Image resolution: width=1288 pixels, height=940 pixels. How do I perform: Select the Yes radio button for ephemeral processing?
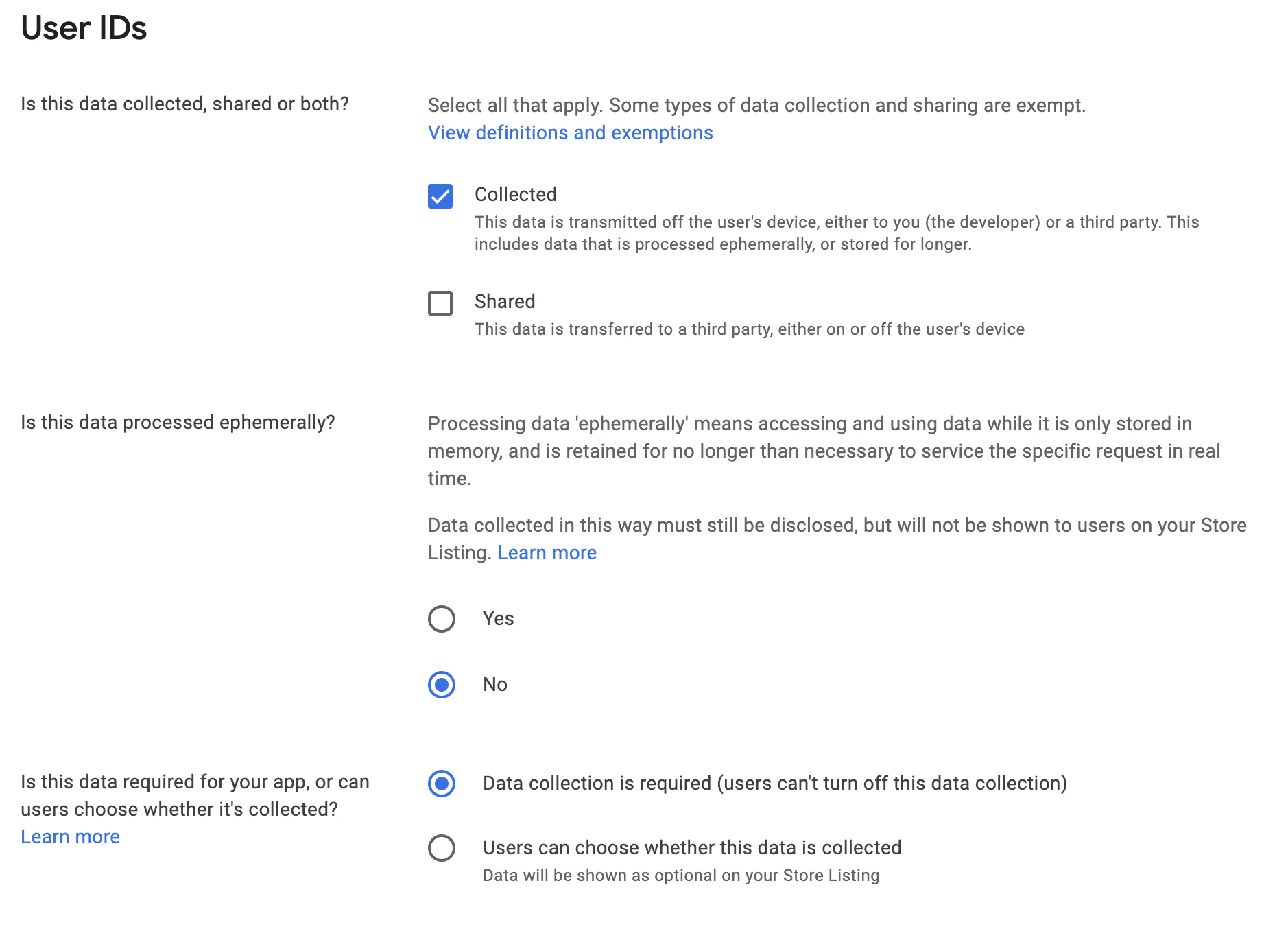point(442,619)
